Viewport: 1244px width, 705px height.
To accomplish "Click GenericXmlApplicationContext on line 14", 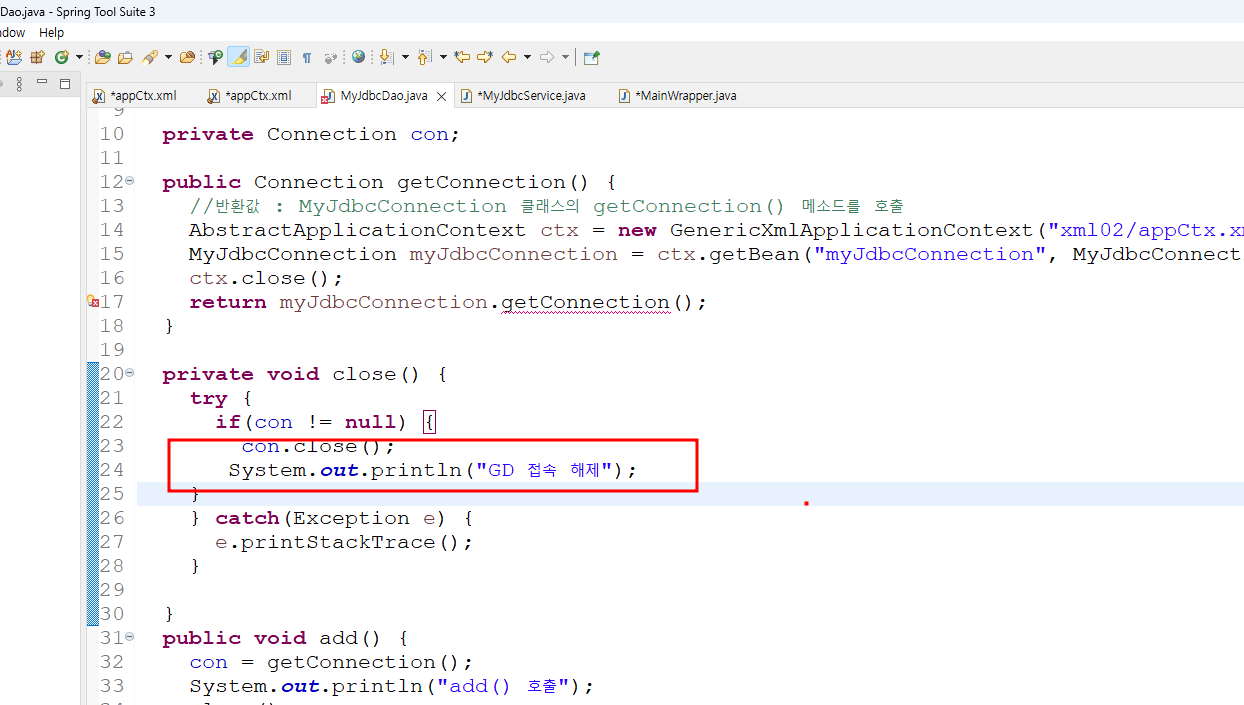I will (852, 230).
